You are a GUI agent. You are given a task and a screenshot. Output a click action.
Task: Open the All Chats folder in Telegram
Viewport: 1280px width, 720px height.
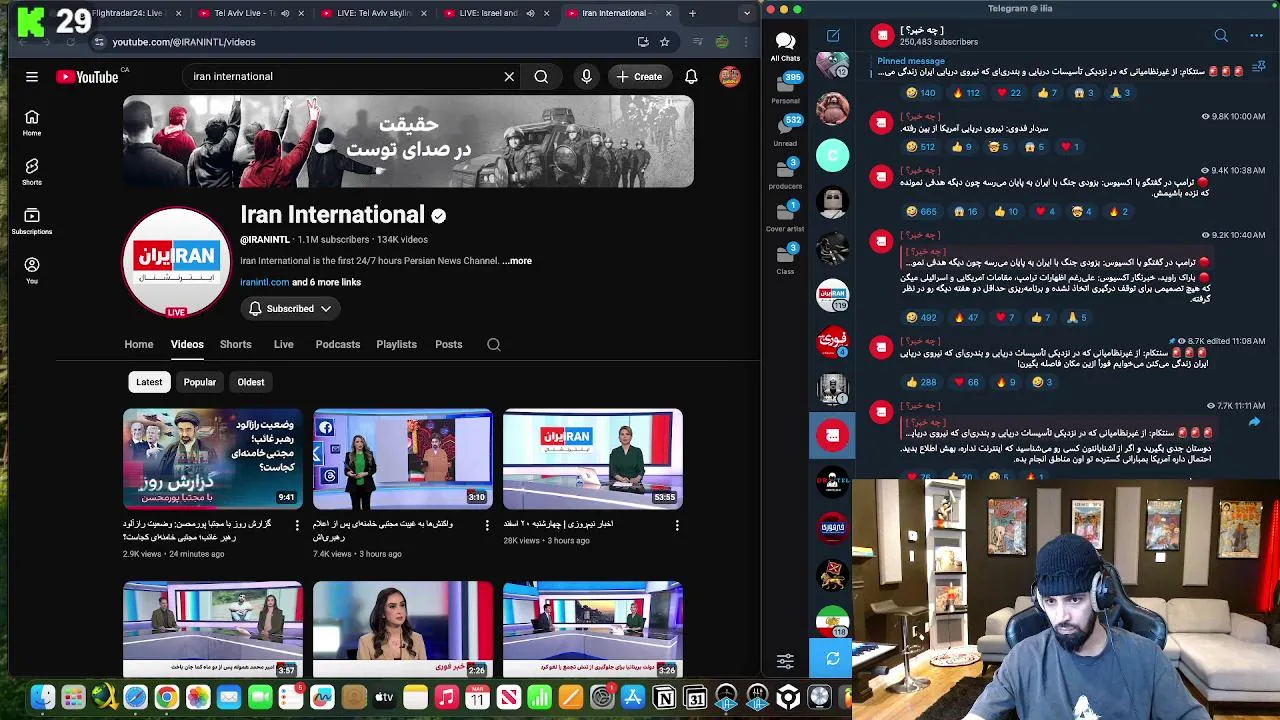[x=785, y=46]
